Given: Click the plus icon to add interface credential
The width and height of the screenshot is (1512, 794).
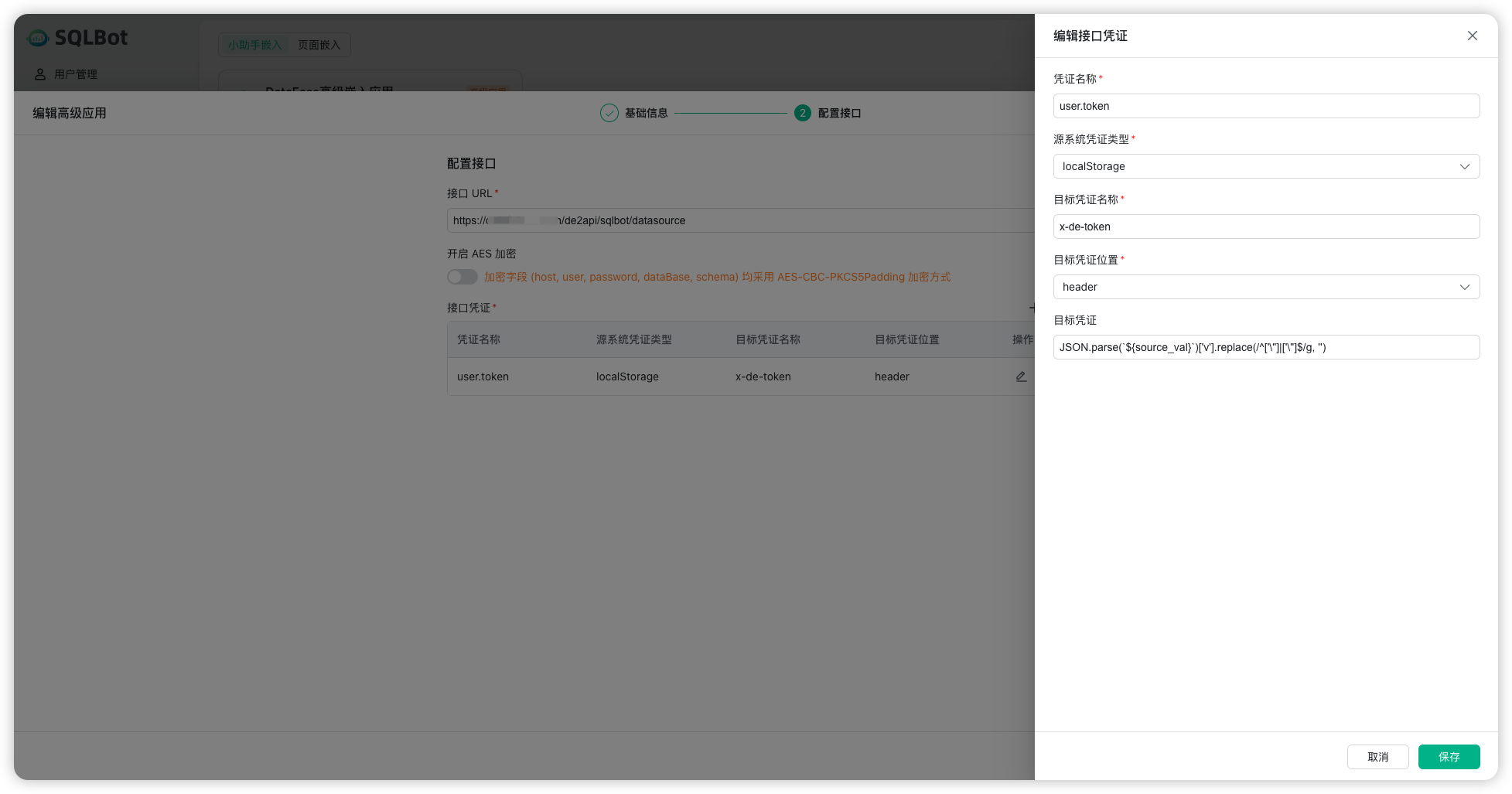Looking at the screenshot, I should coord(1034,307).
